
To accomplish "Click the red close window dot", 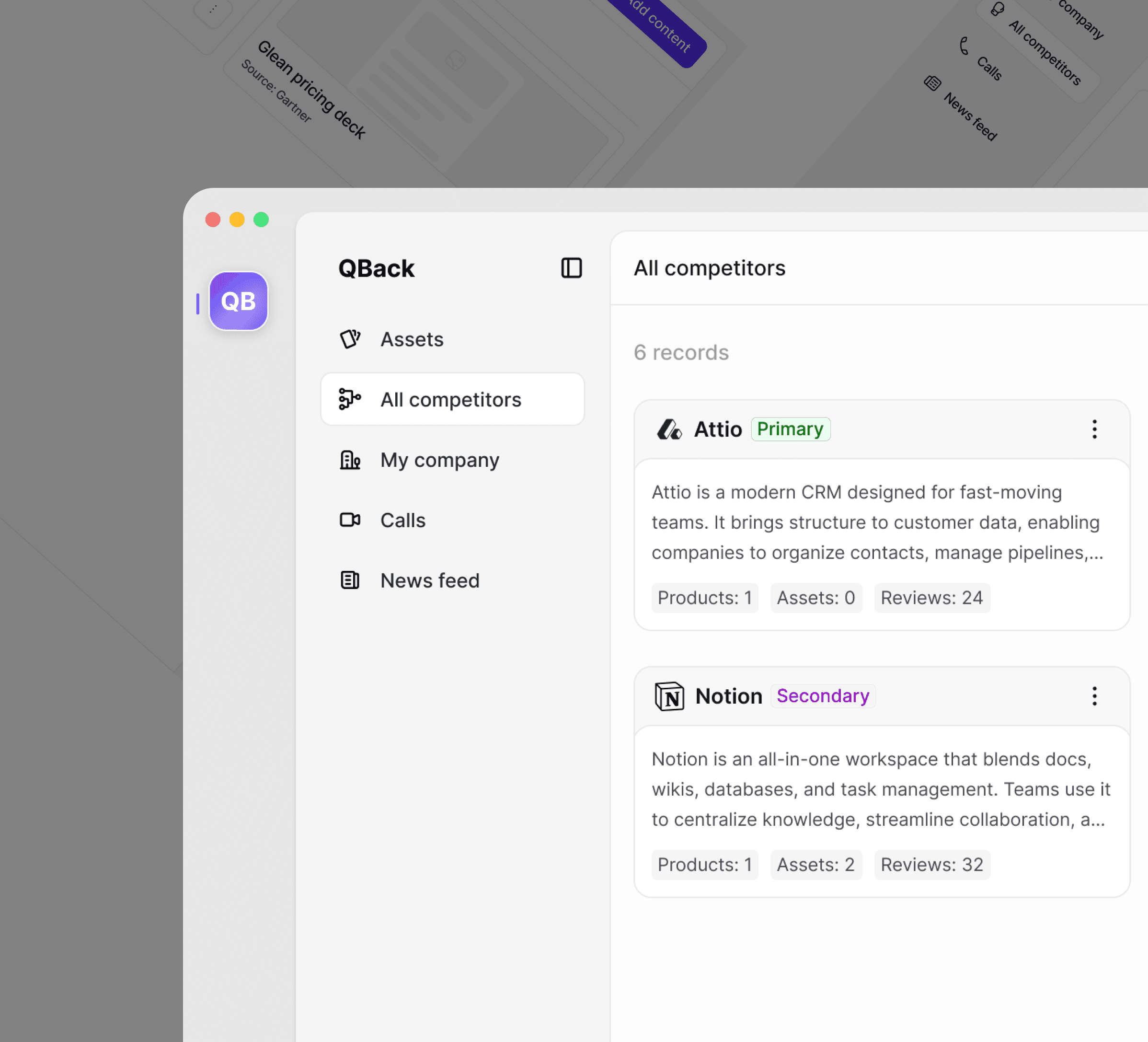I will tap(213, 220).
